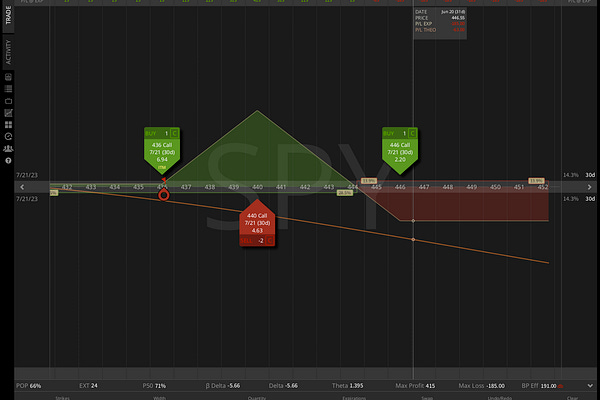Click the P50 71% metric

coord(154,386)
